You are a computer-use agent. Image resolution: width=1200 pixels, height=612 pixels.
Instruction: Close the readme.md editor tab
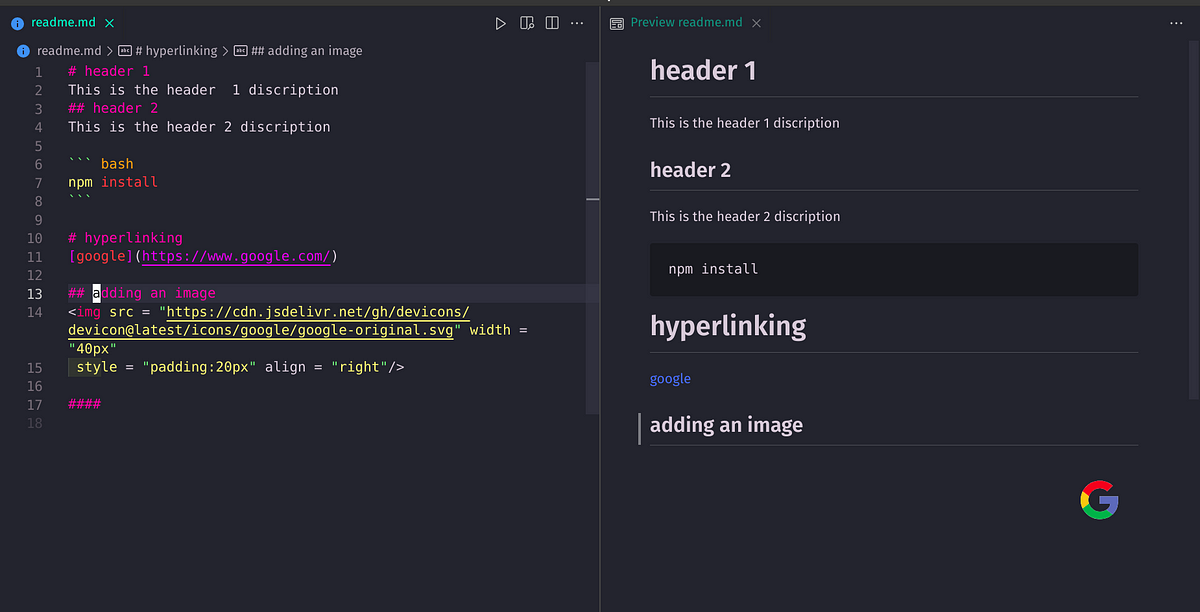point(109,23)
